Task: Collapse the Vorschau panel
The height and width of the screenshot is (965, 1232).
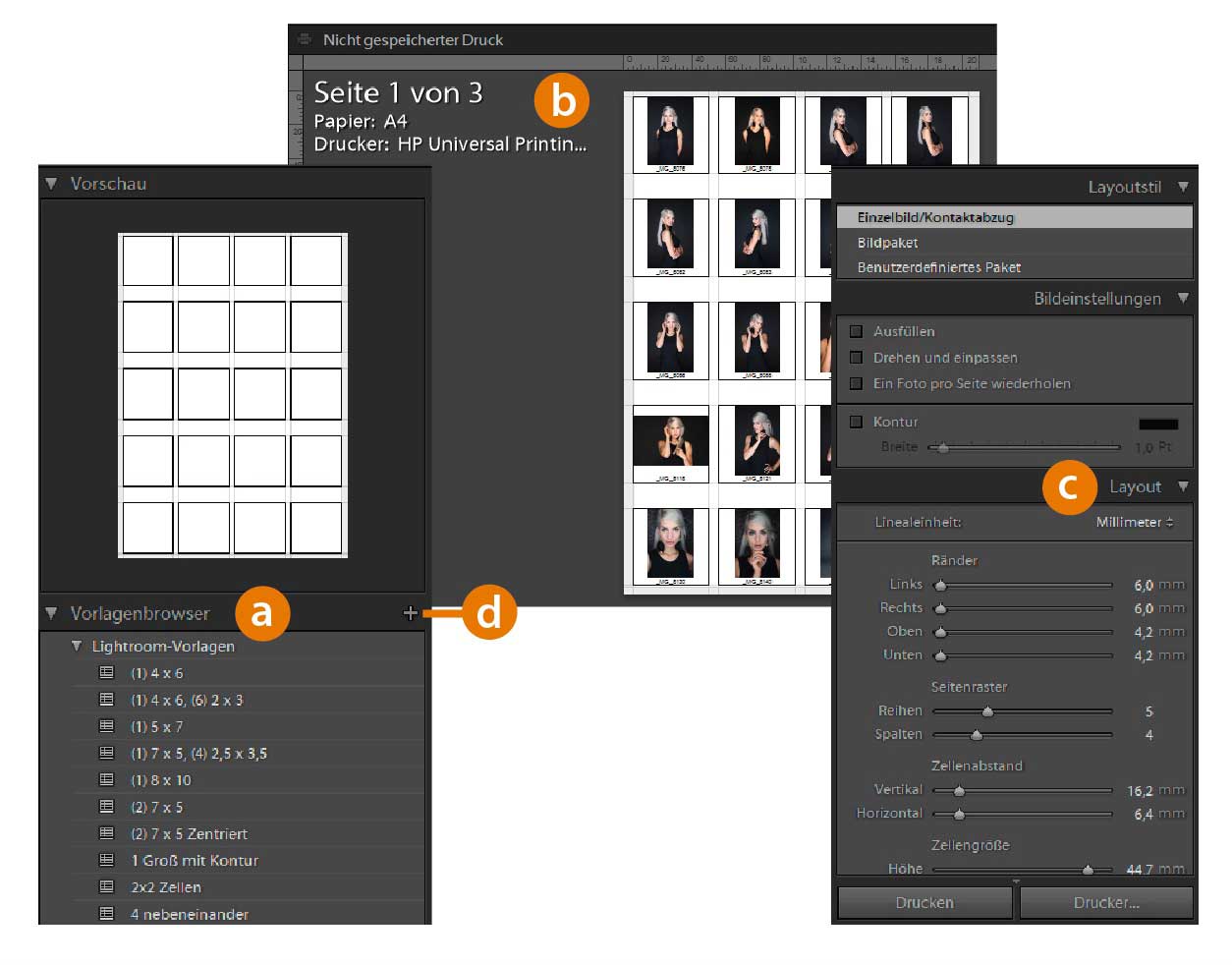Action: click(x=51, y=184)
